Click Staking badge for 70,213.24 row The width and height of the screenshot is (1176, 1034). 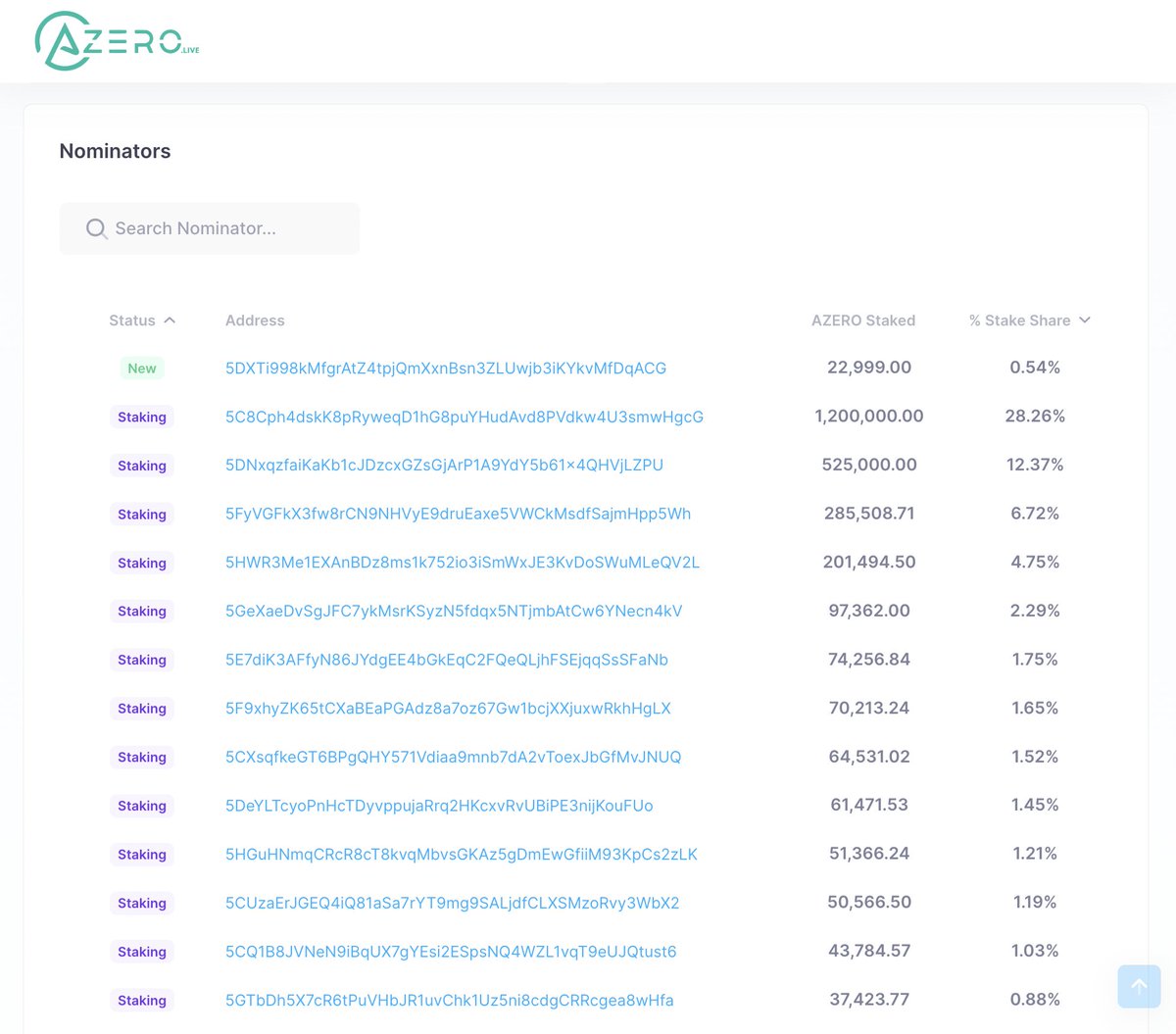click(142, 709)
